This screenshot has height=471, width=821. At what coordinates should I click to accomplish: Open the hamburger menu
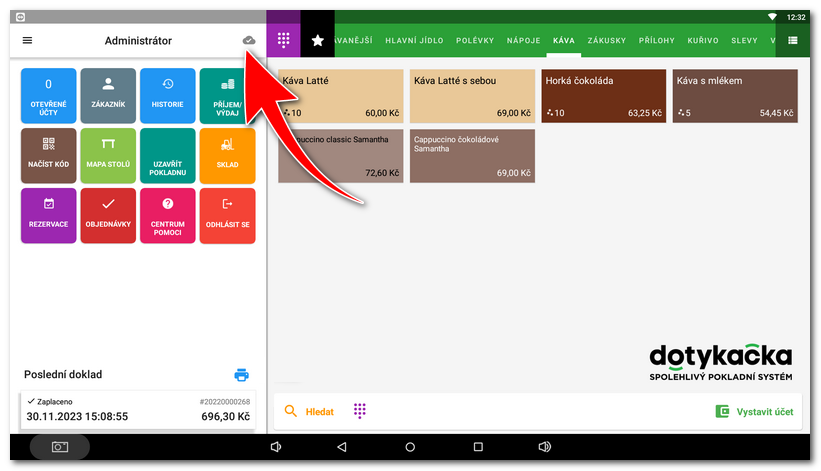click(27, 41)
